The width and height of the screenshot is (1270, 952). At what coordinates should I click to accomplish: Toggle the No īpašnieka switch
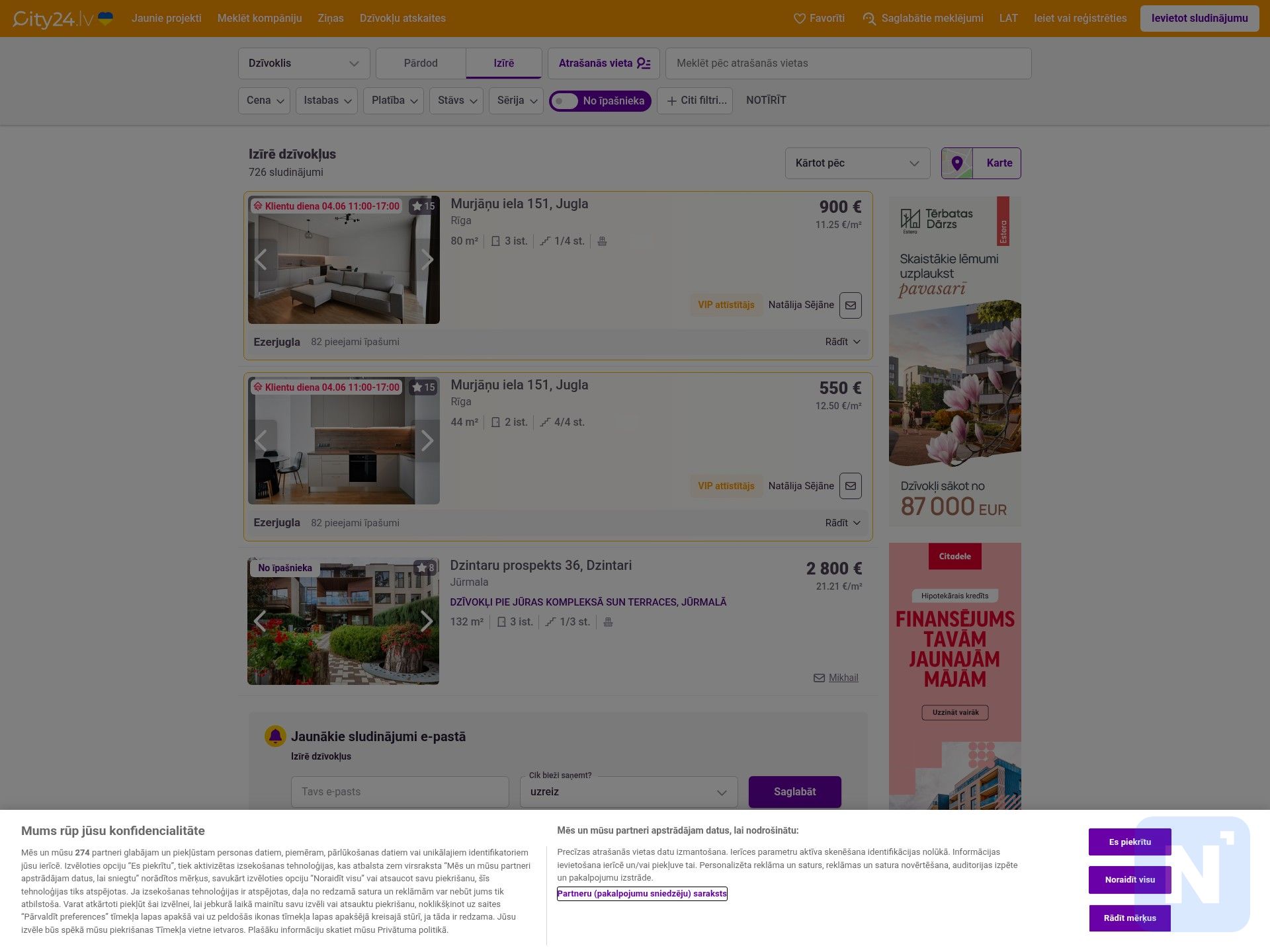(565, 101)
